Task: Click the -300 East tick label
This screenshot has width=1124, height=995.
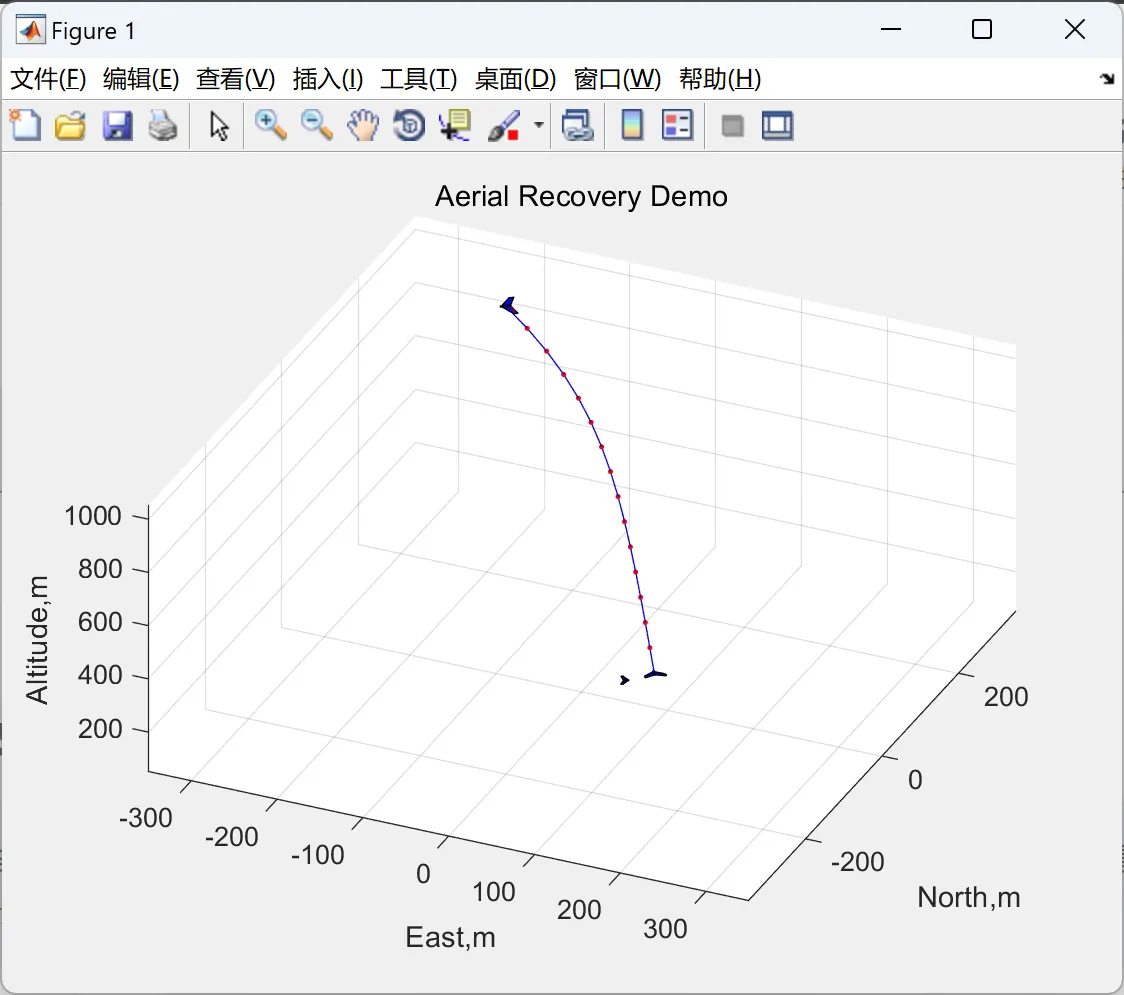Action: click(146, 817)
